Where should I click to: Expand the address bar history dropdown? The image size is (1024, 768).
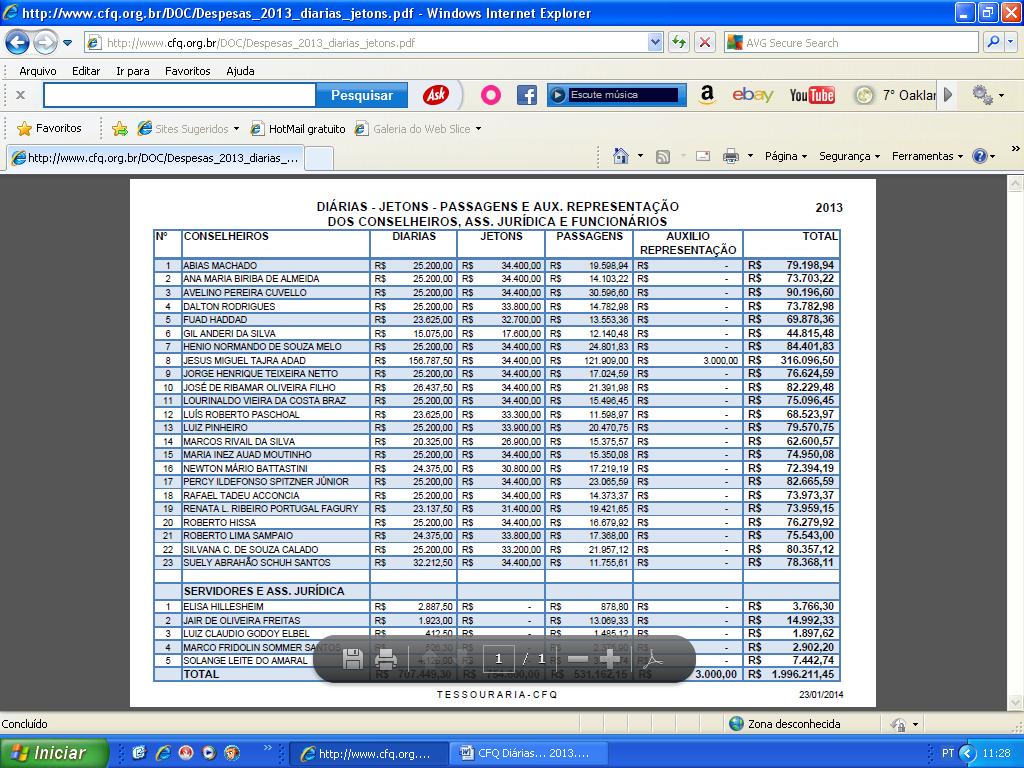[x=656, y=43]
